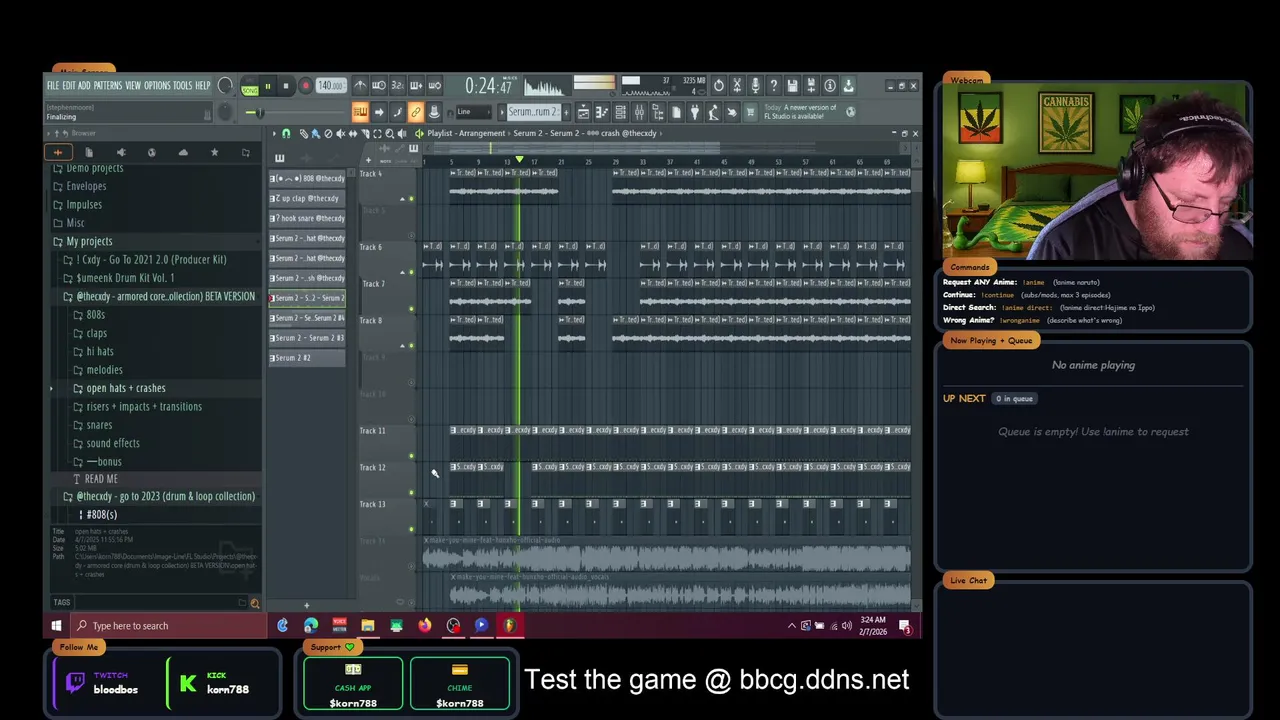
Task: Adjust the main volume slider
Action: point(260,112)
